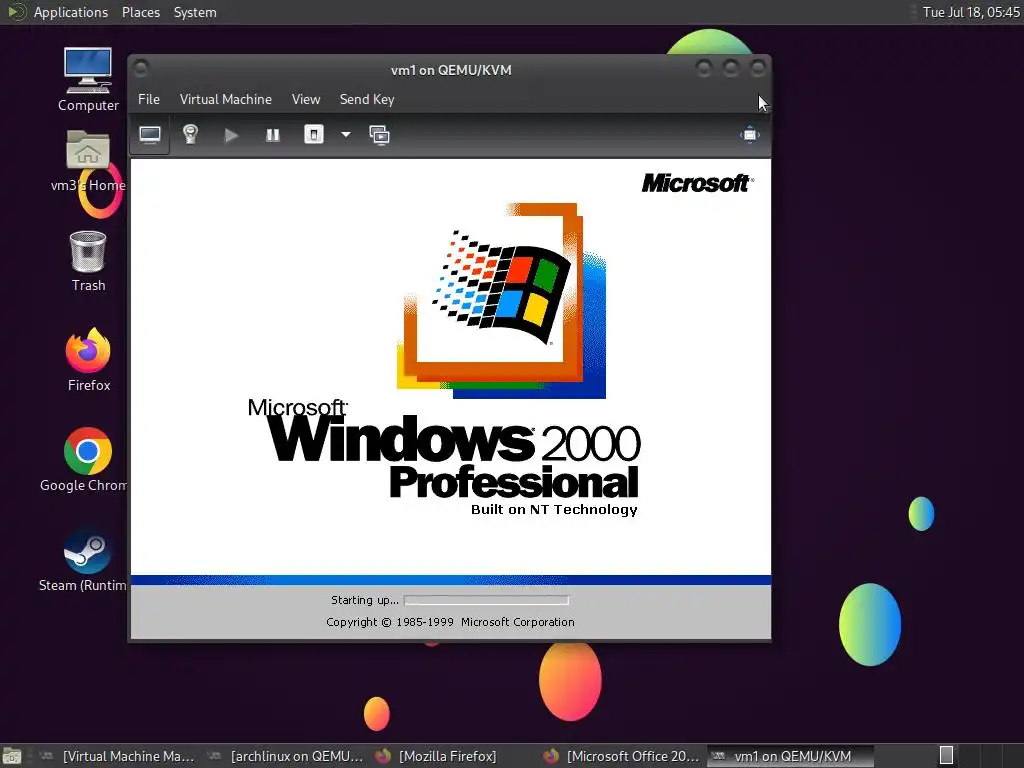Click vm1 on QEMU/KVM taskbar button

790,756
